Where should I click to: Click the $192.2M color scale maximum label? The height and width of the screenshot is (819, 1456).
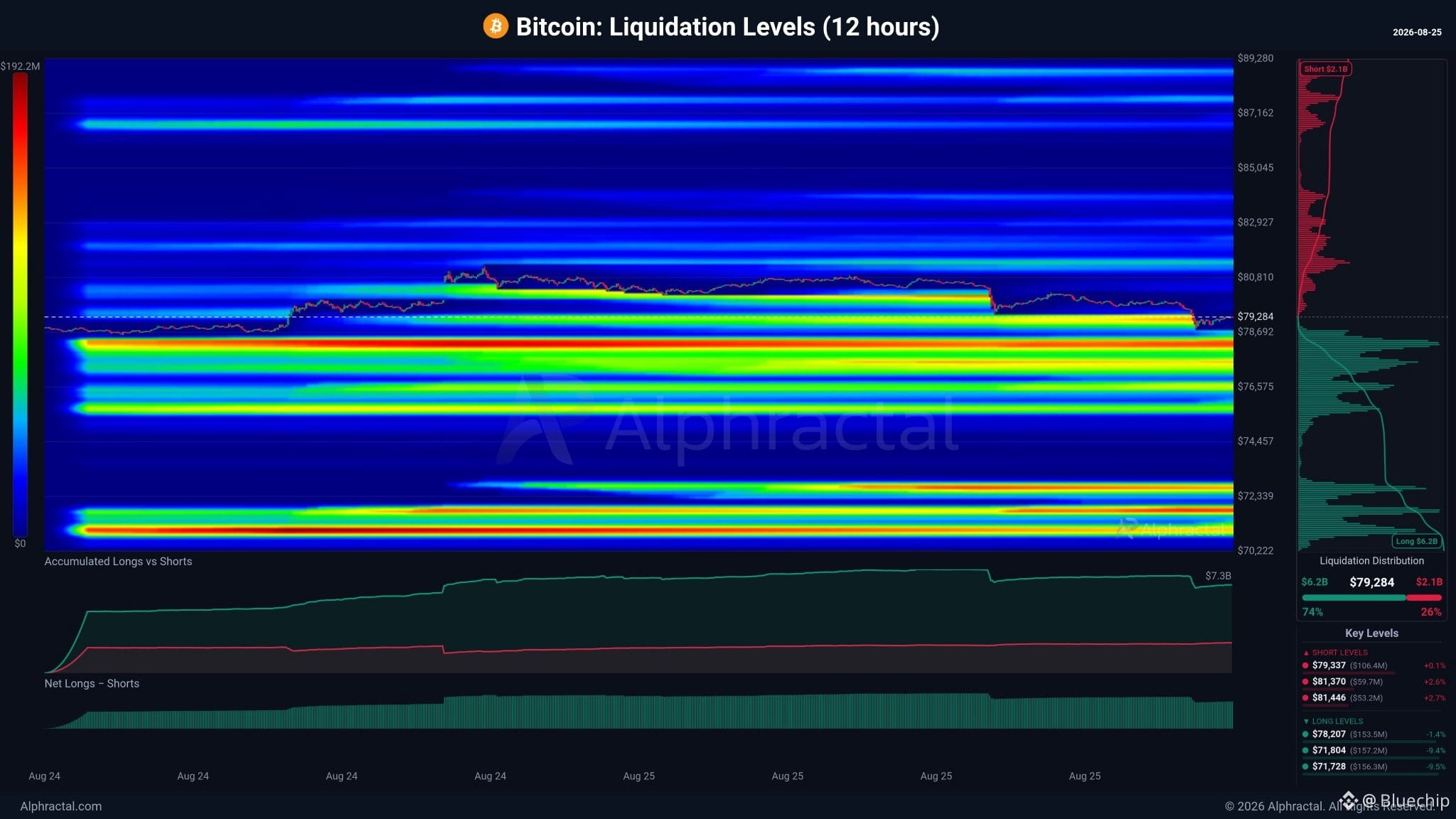[x=20, y=66]
